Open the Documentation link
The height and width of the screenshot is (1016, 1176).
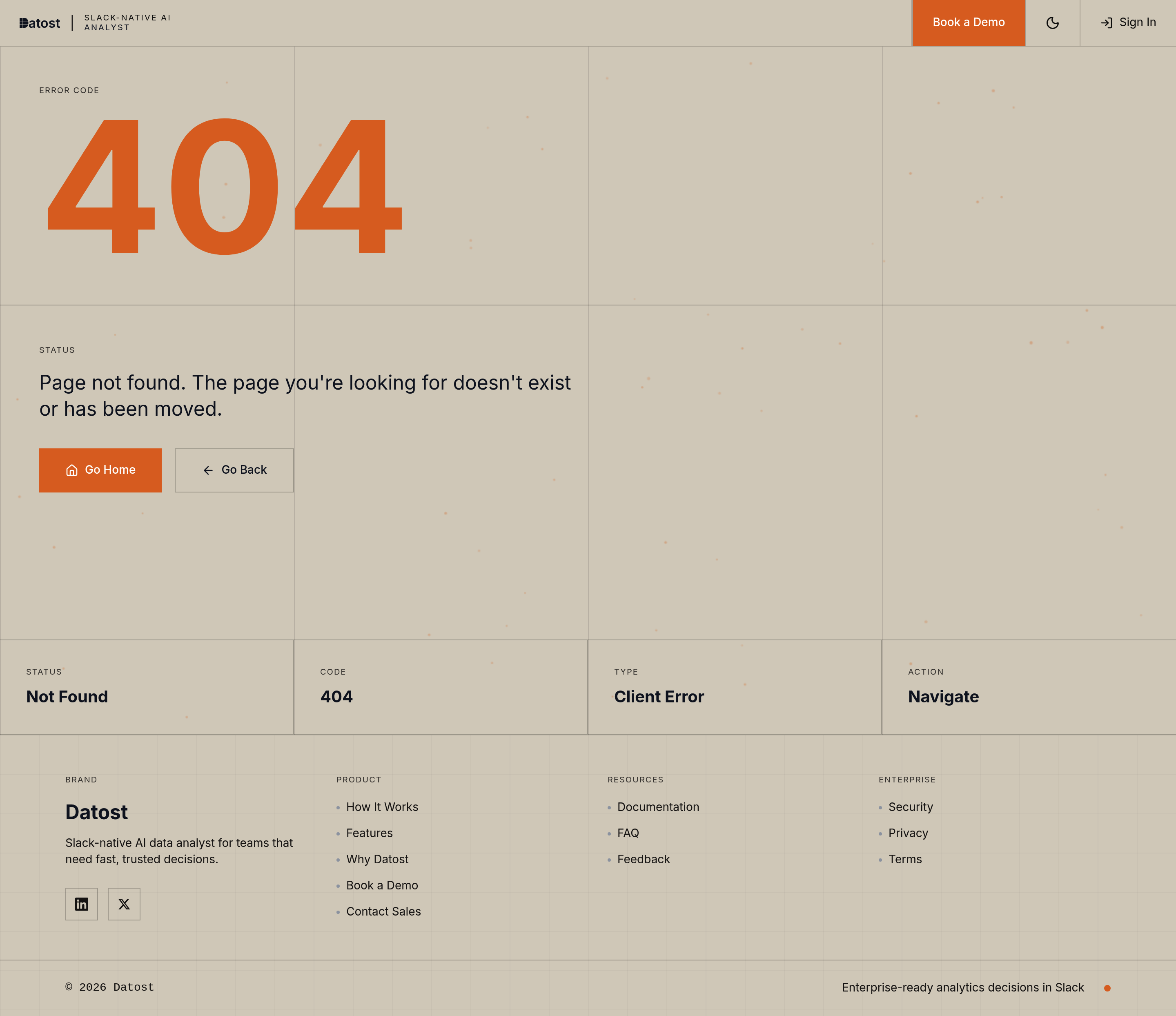click(658, 807)
